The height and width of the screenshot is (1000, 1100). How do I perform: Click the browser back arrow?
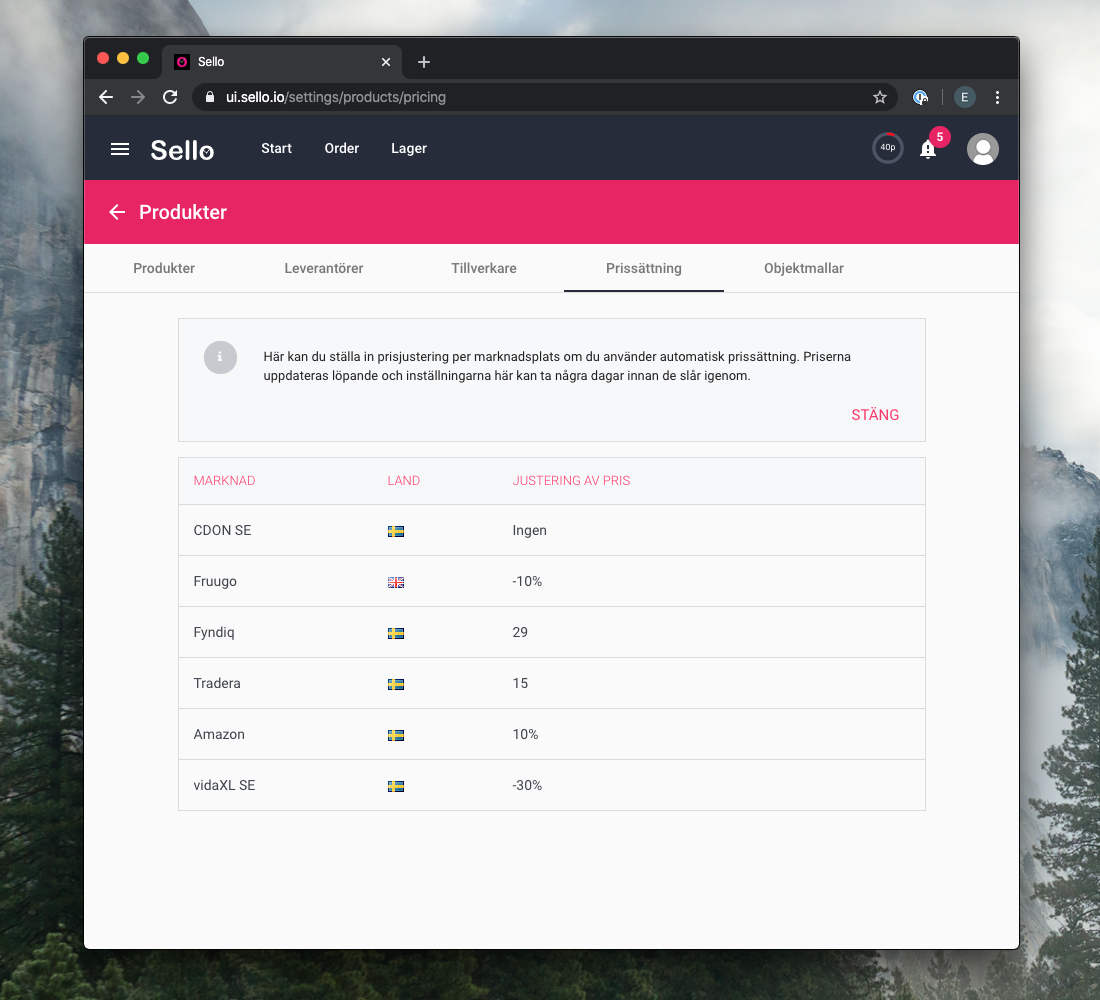click(x=106, y=97)
